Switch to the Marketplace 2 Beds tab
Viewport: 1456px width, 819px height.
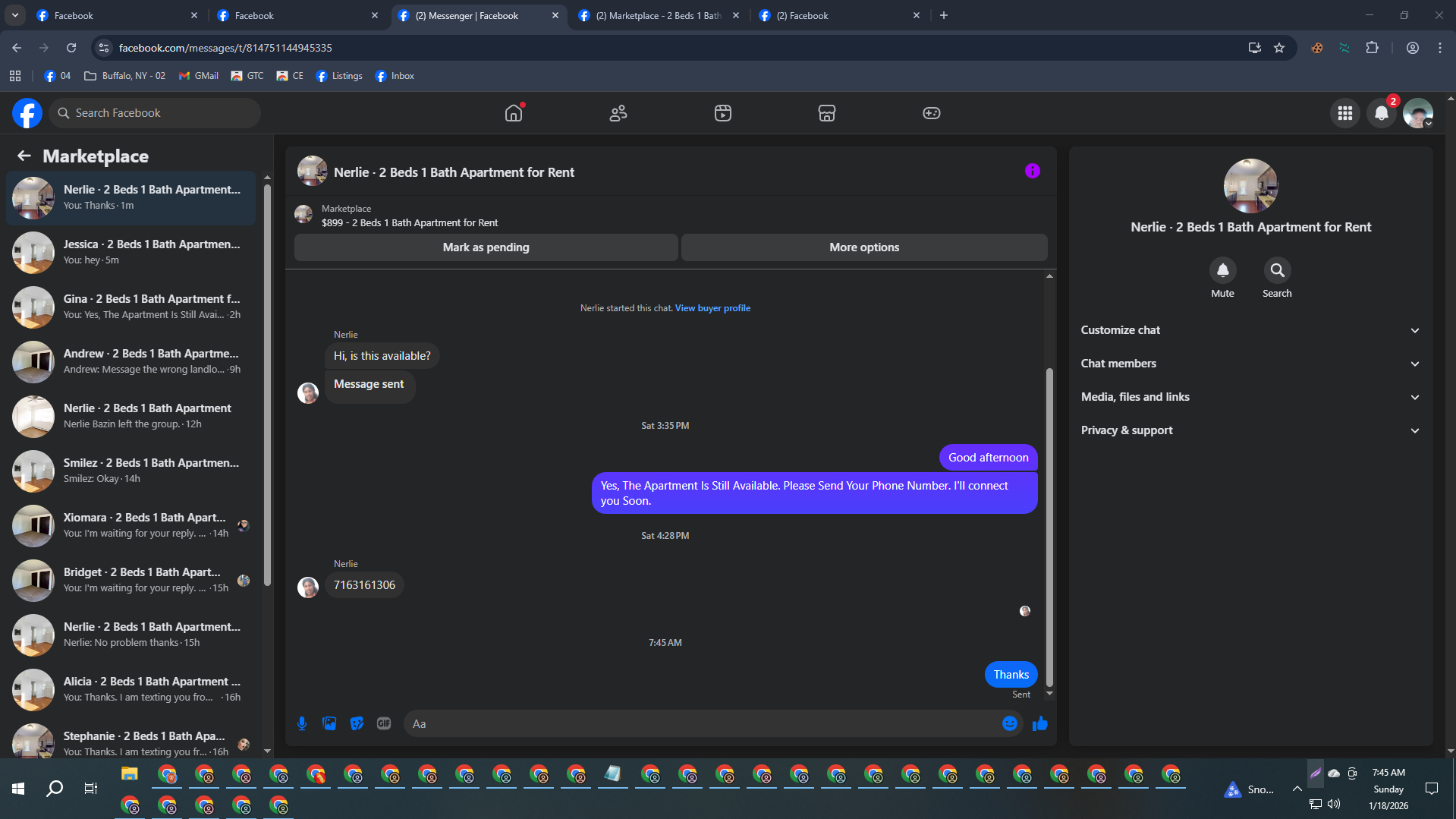(x=659, y=15)
